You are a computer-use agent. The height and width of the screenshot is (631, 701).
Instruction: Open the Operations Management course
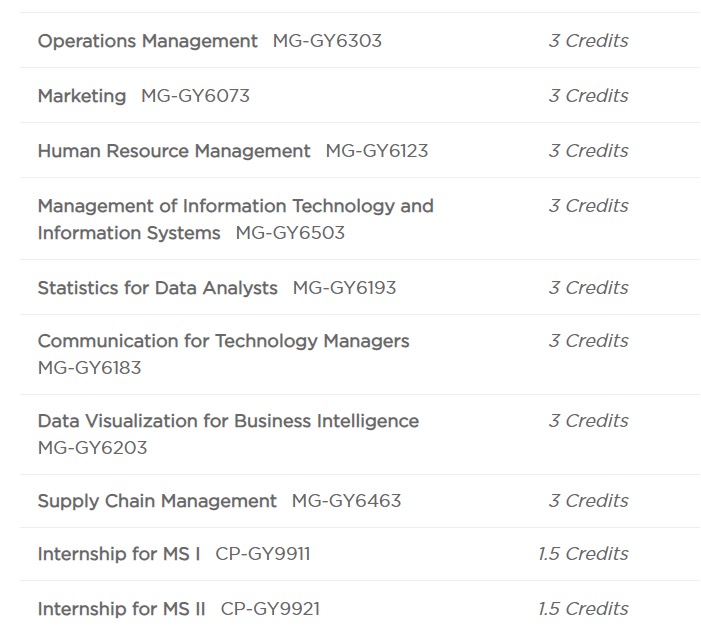pos(147,41)
